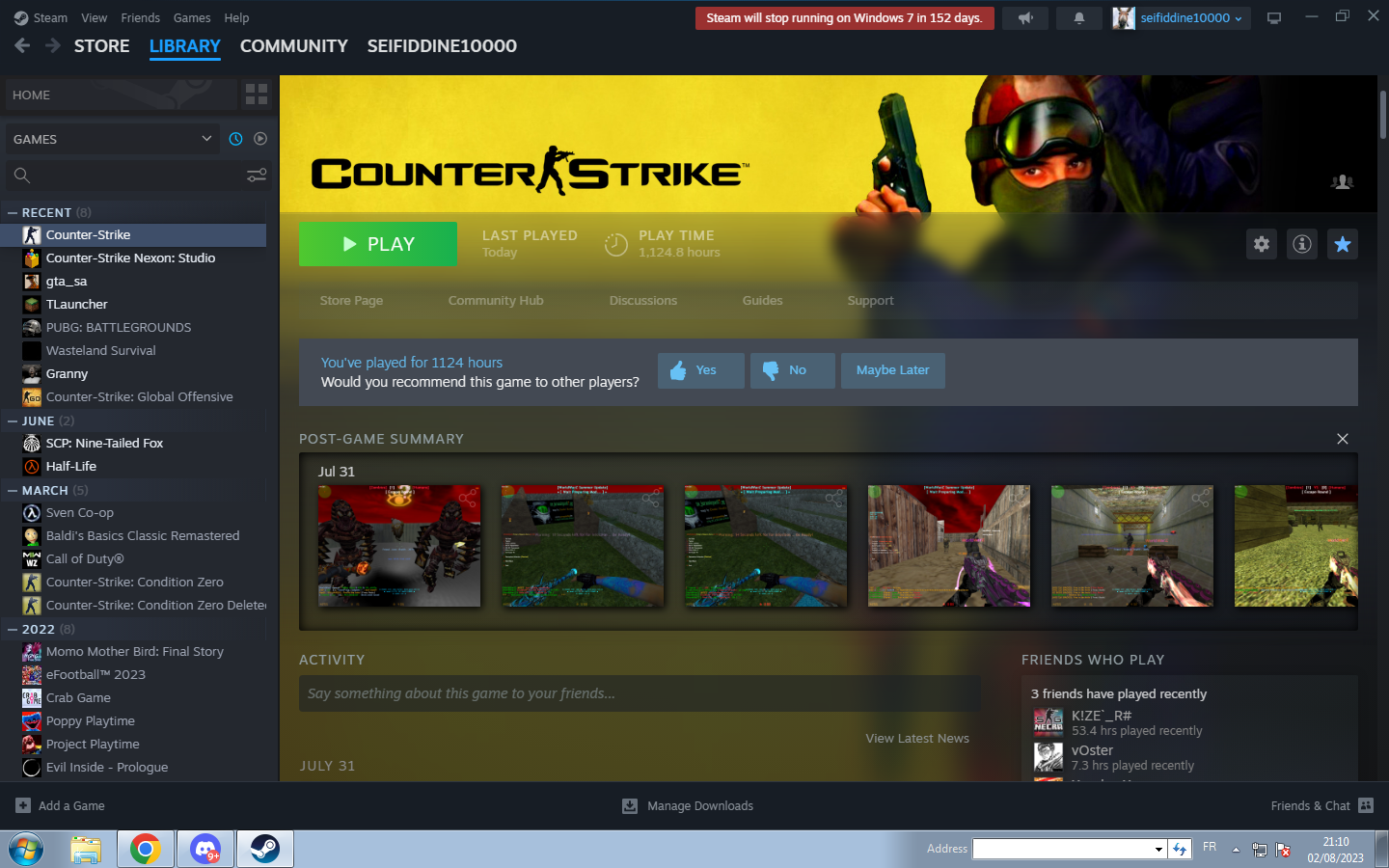This screenshot has width=1389, height=868.
Task: Open the Friends menu
Action: [x=140, y=18]
